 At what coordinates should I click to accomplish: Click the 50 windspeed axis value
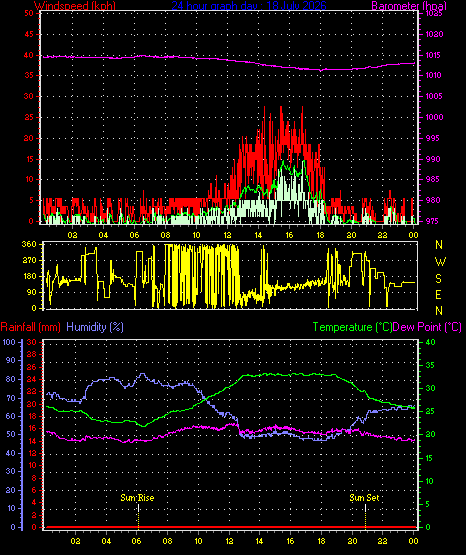[x=29, y=13]
